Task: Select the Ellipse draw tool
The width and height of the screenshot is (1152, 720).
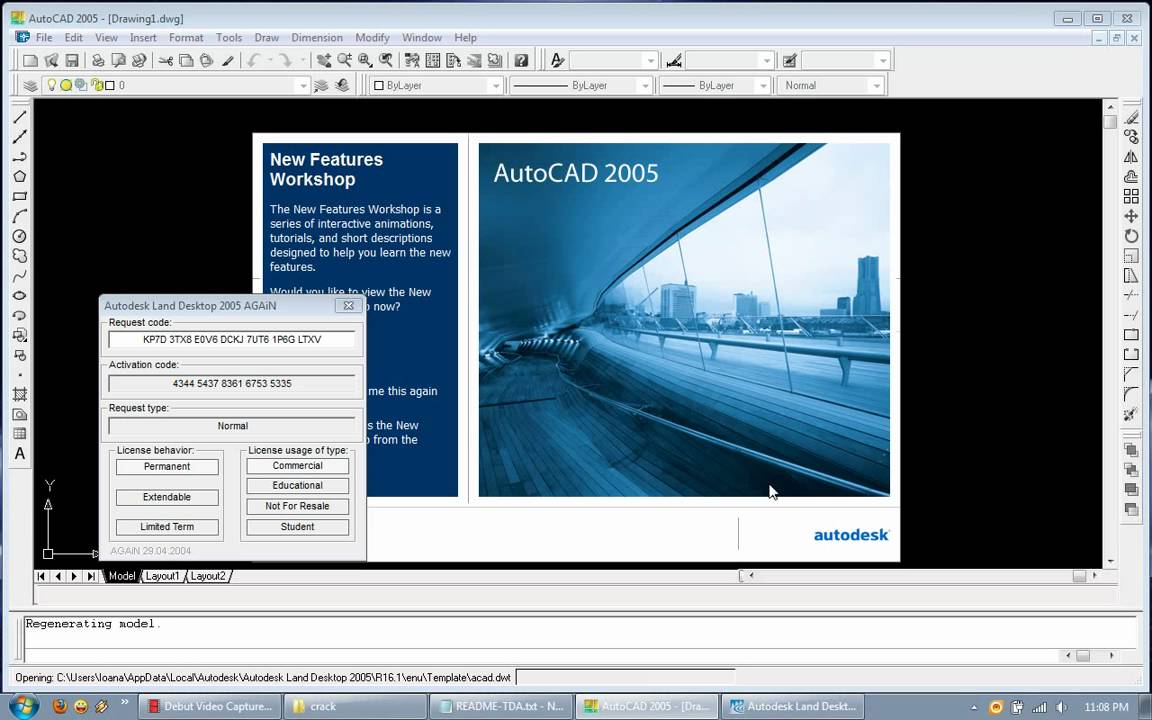Action: [20, 295]
